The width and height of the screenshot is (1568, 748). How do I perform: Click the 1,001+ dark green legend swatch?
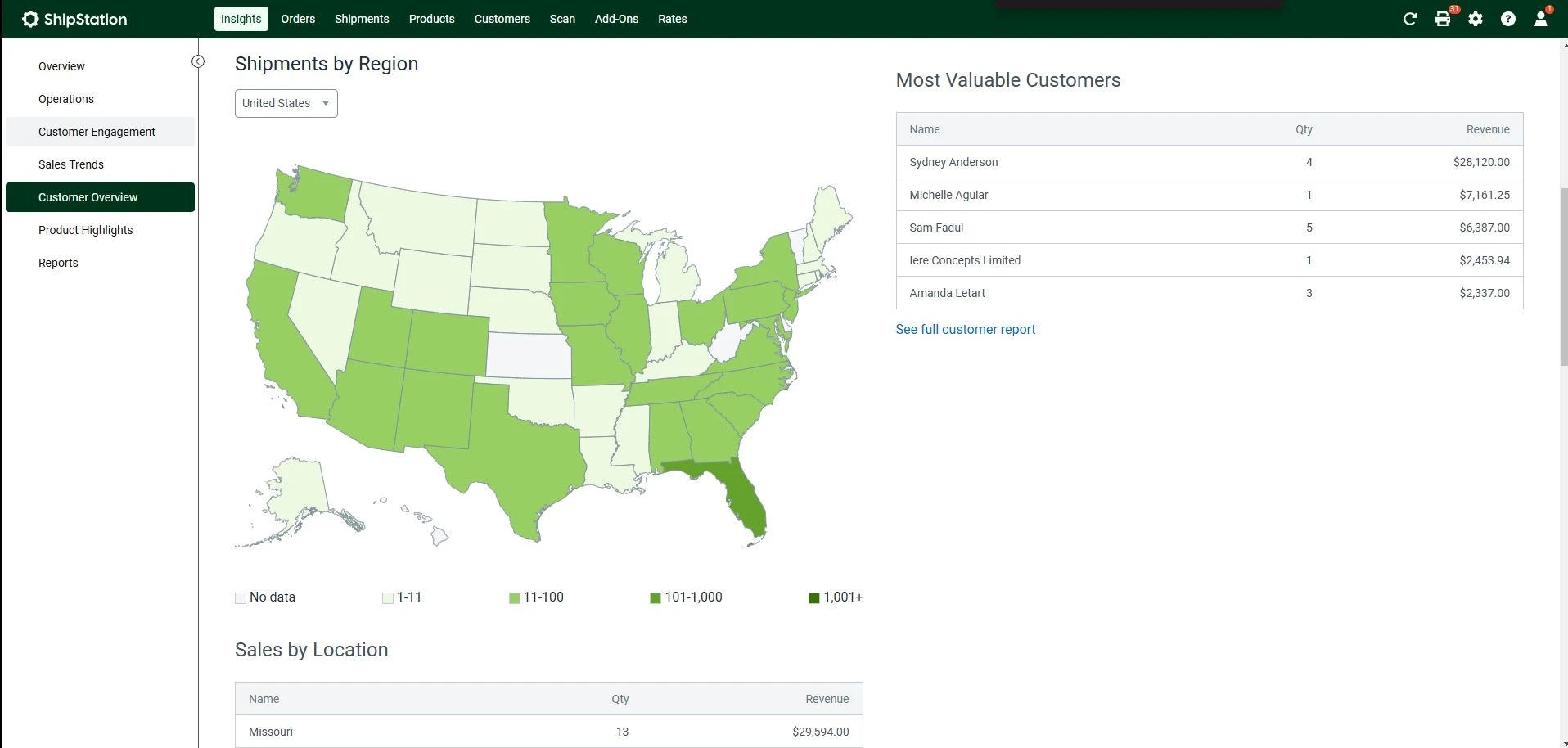(814, 598)
